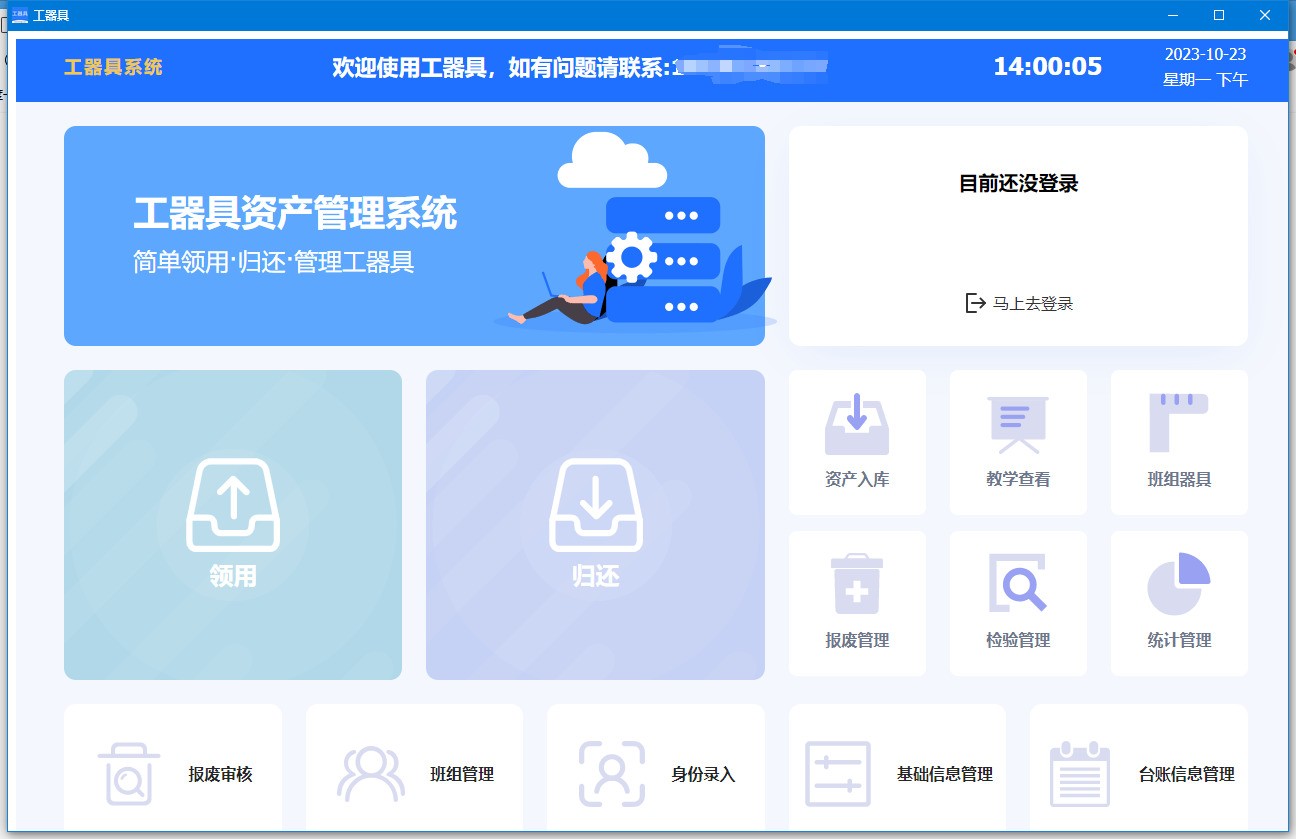1296x839 pixels.
Task: Open 台账信息管理 ledger information module
Action: click(x=1138, y=775)
